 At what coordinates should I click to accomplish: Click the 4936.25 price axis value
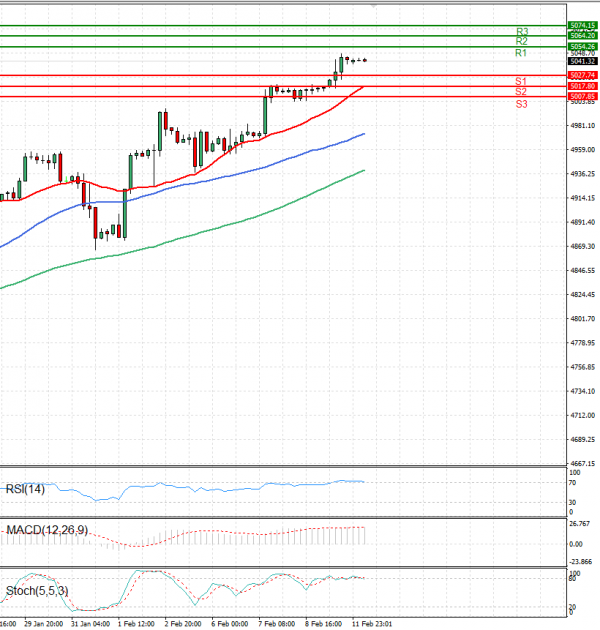[583, 174]
